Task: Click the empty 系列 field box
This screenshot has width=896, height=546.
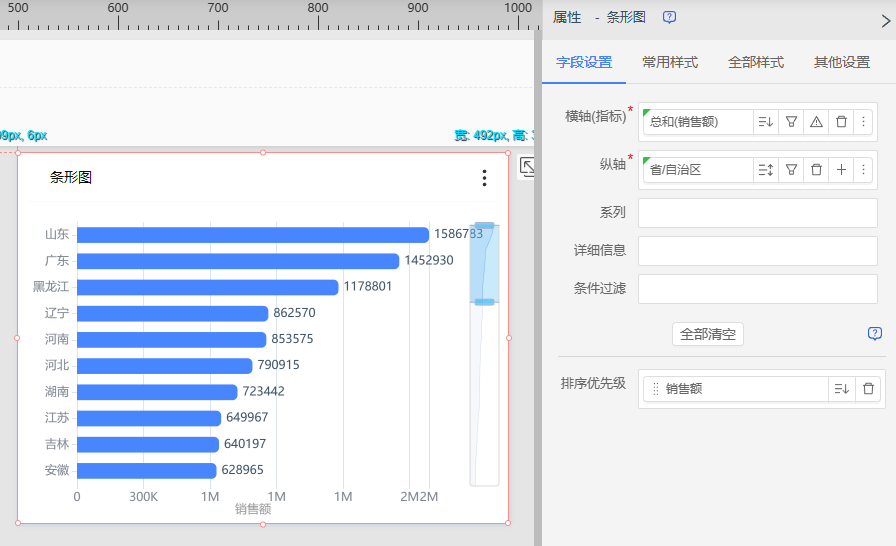Action: pos(757,213)
